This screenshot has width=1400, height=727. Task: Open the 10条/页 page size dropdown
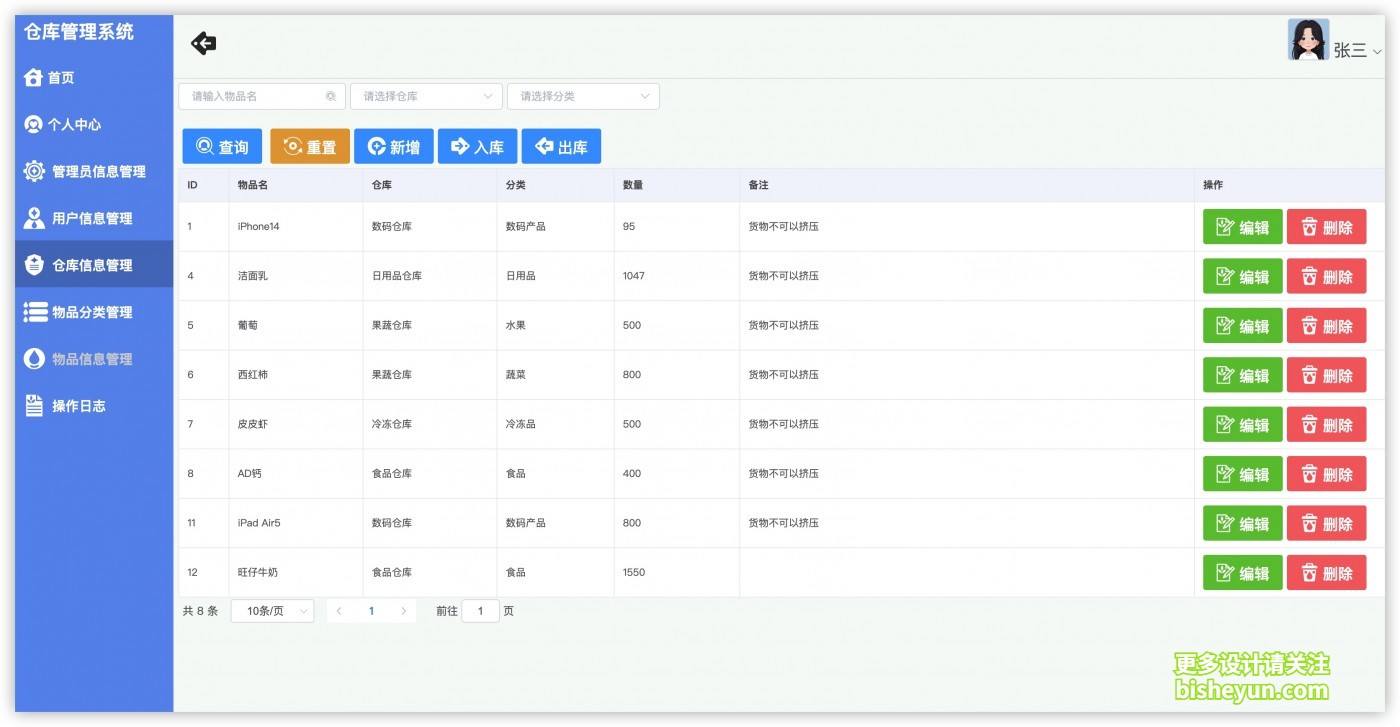(x=272, y=611)
